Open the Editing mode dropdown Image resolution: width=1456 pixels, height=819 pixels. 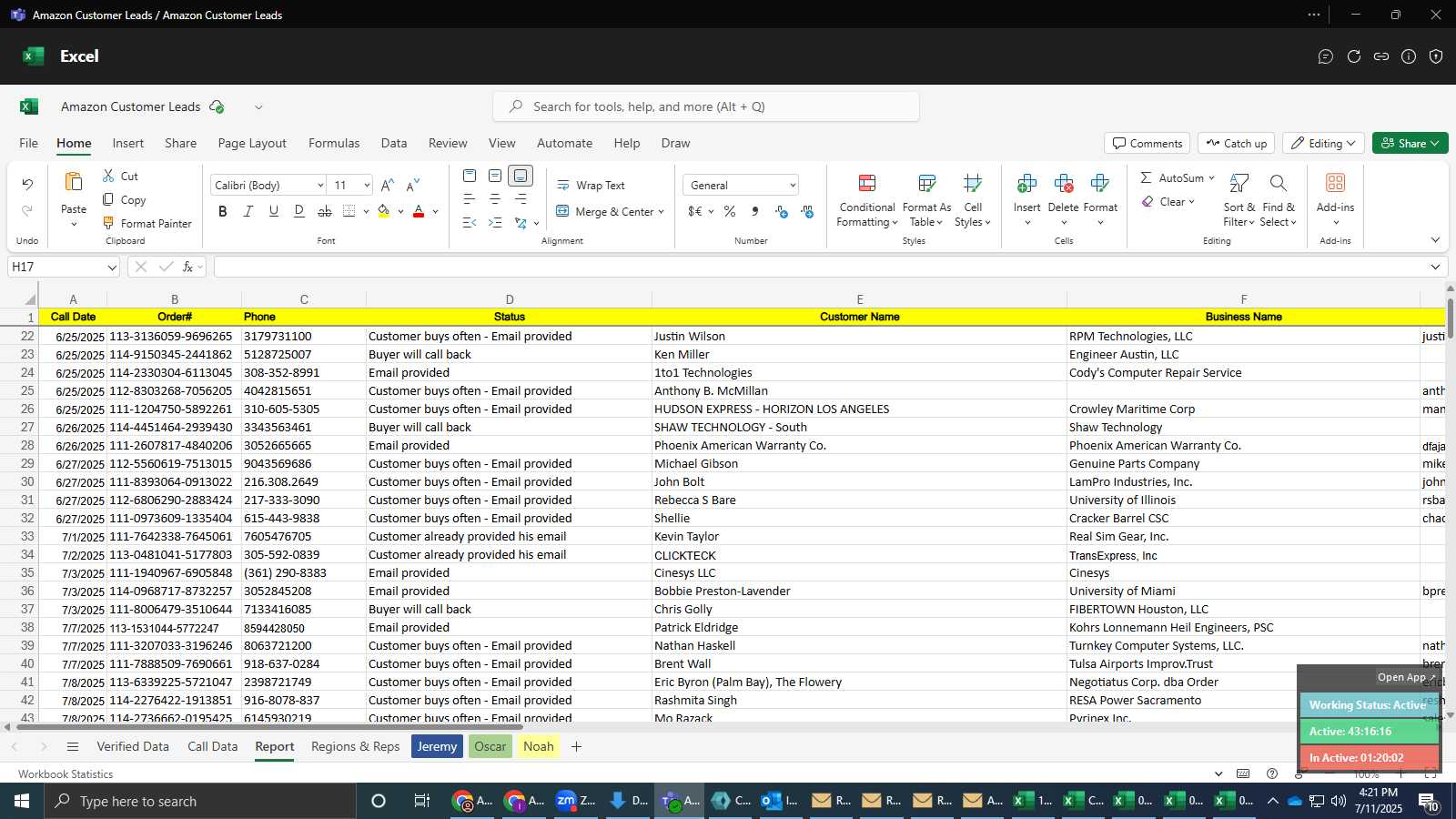(x=1323, y=144)
